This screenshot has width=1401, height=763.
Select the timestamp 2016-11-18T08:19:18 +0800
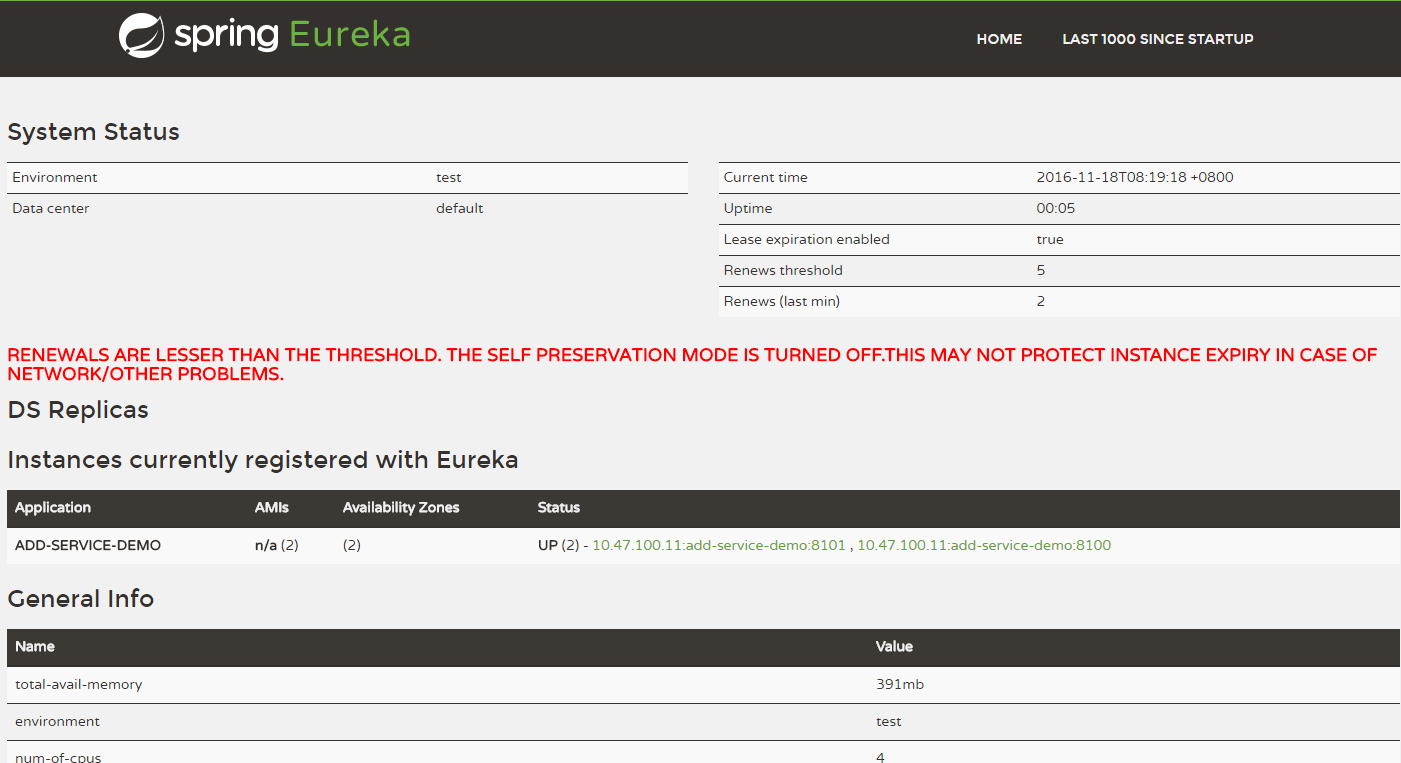point(1135,177)
